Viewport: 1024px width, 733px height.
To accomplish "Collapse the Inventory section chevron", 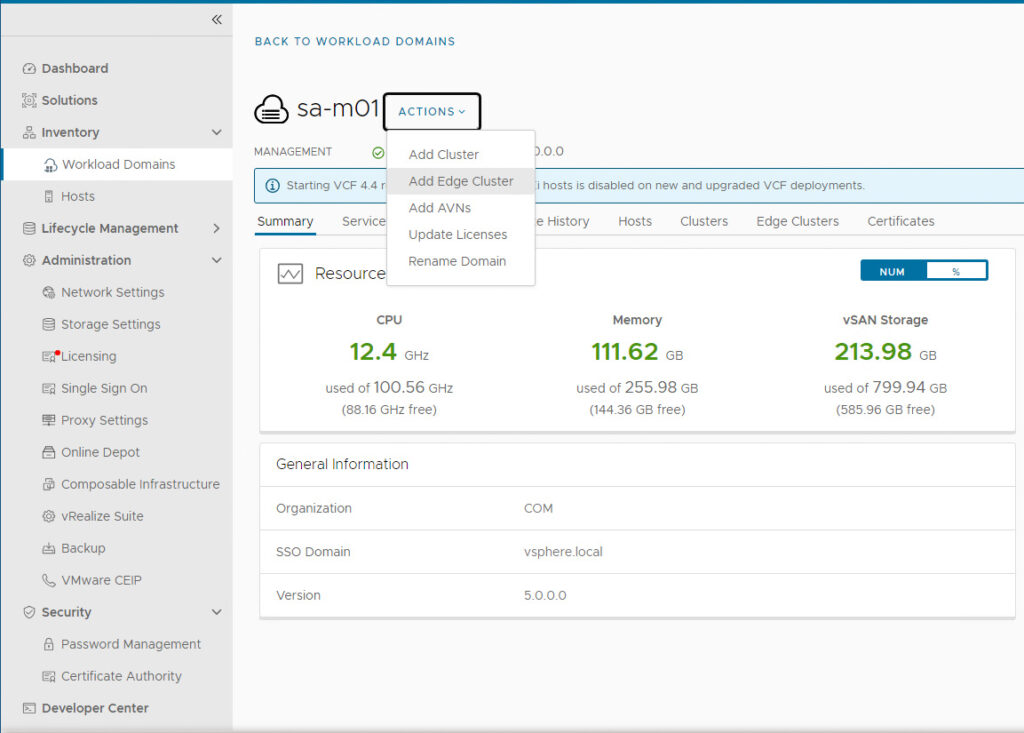I will (x=217, y=133).
